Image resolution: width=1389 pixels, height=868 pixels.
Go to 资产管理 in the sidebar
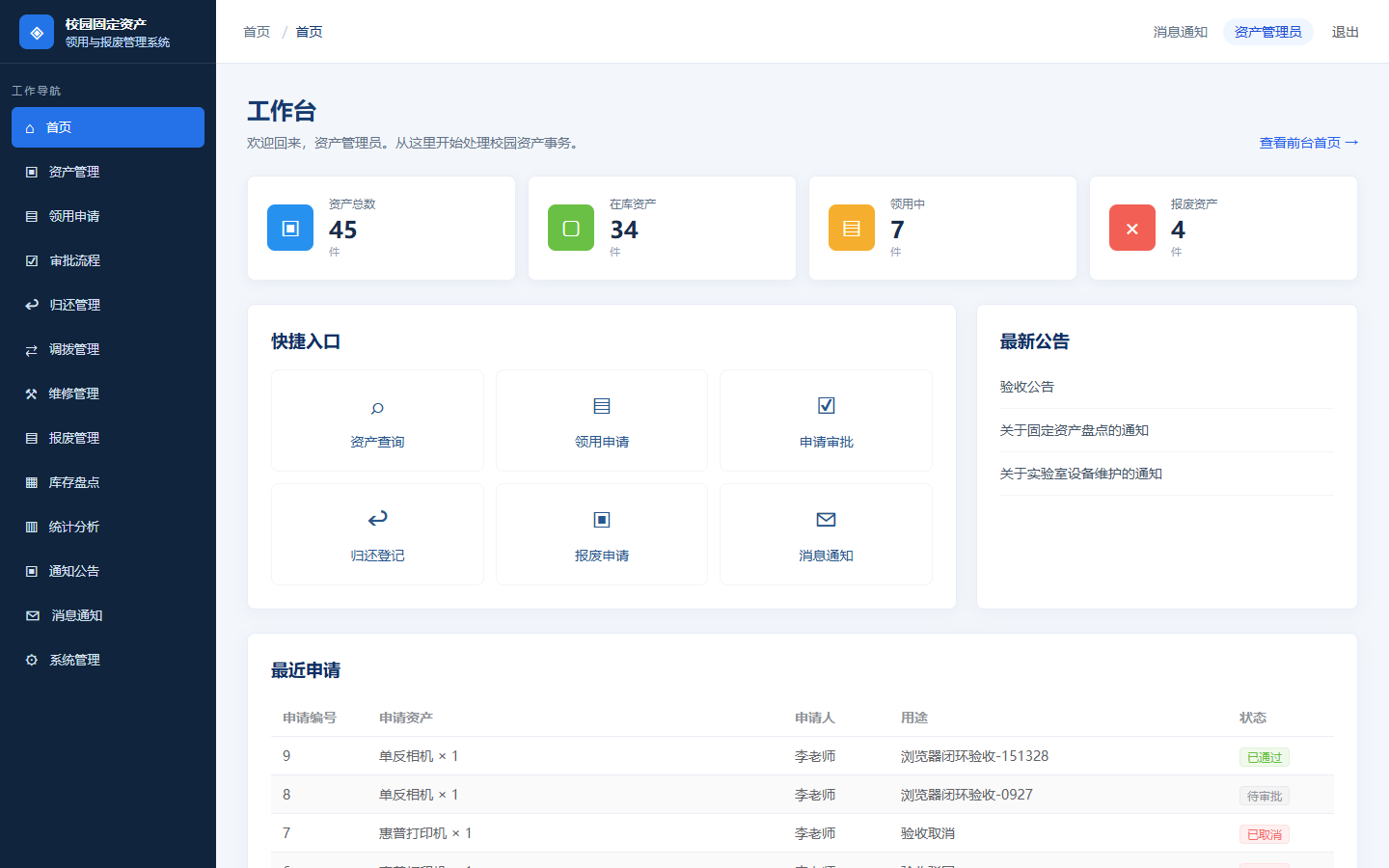(x=108, y=172)
